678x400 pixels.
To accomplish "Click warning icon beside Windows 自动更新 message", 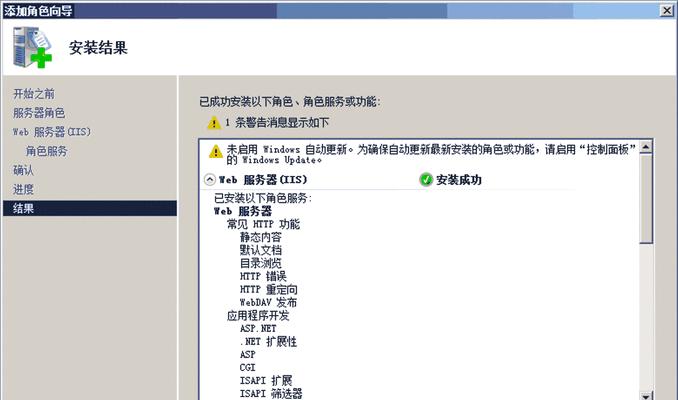I will [x=215, y=151].
